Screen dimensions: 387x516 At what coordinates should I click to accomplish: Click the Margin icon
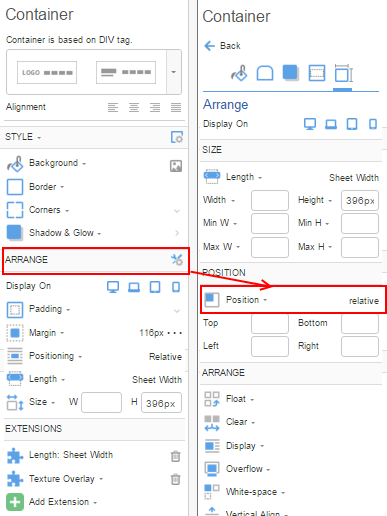15,333
